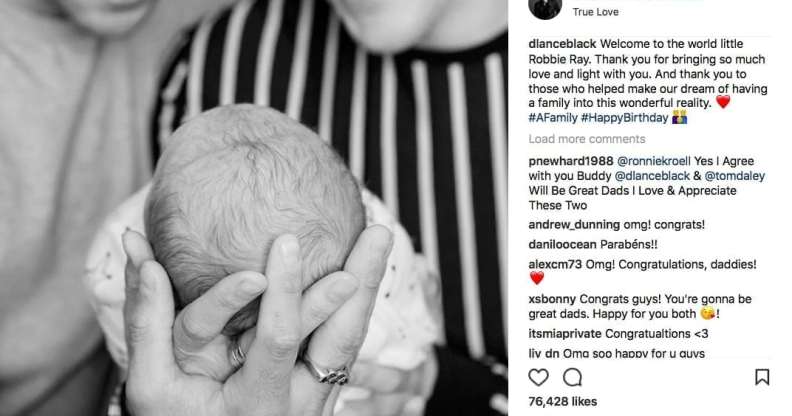Open the alexcm73 commenter profile

coord(555,264)
